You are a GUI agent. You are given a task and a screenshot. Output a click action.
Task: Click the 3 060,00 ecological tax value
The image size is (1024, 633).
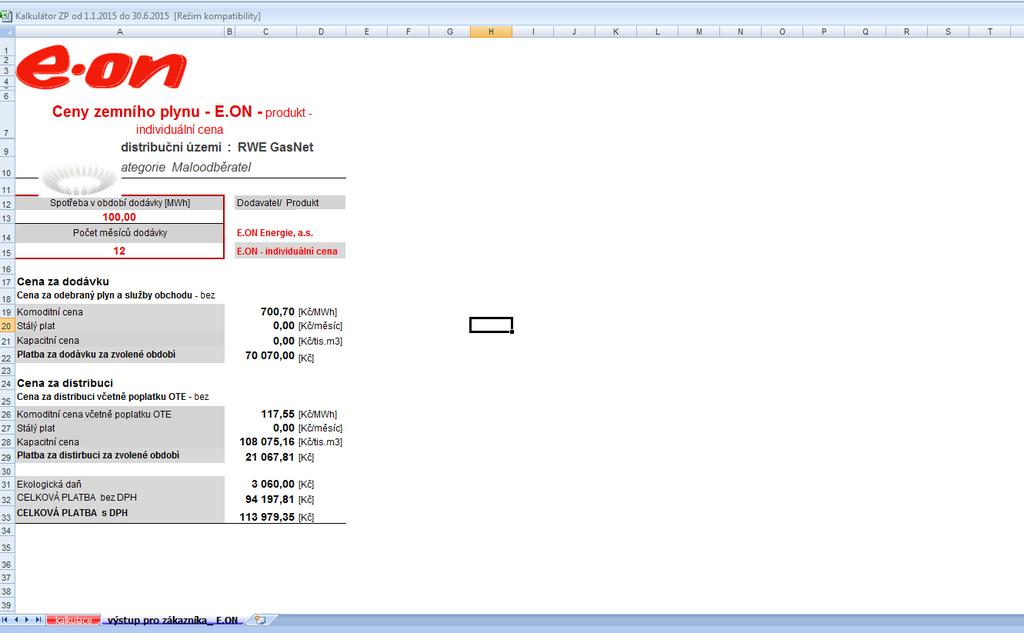(x=273, y=484)
